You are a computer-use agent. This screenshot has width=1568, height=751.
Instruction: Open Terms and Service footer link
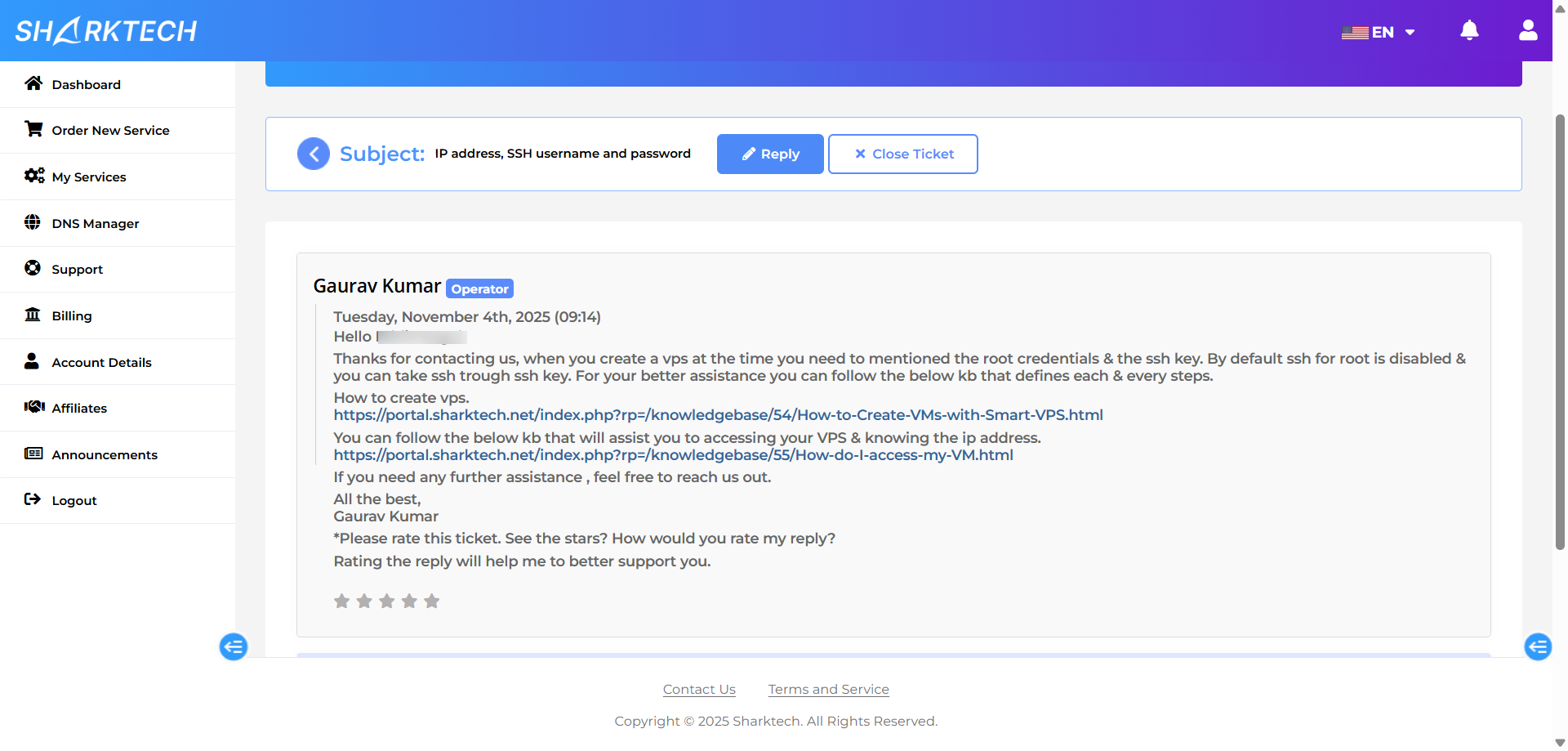tap(828, 690)
